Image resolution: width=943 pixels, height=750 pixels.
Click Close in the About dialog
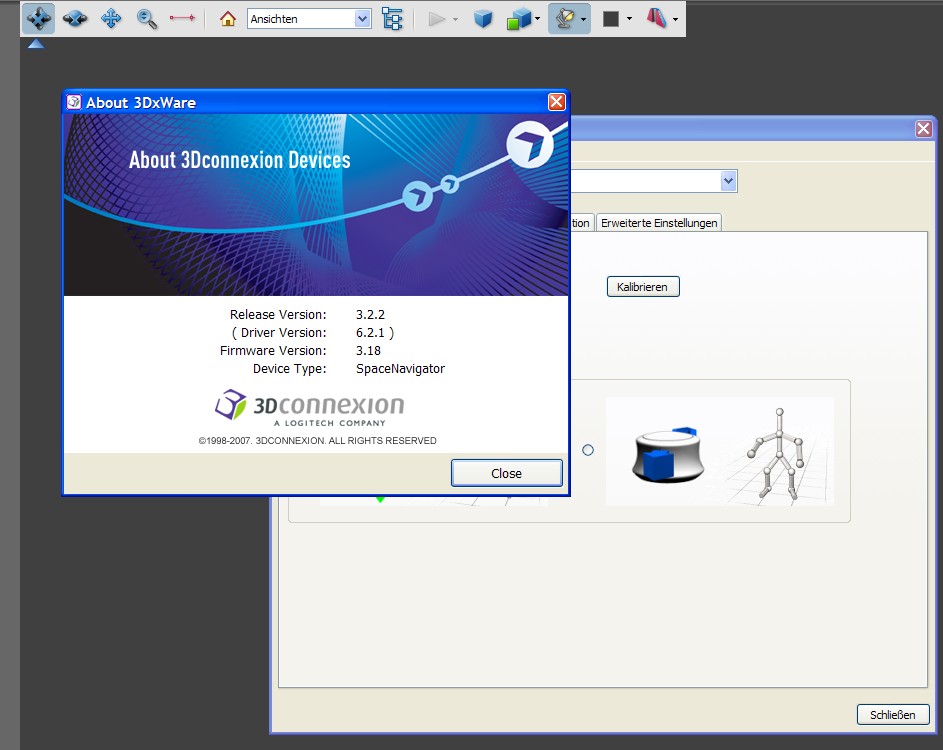click(x=506, y=473)
